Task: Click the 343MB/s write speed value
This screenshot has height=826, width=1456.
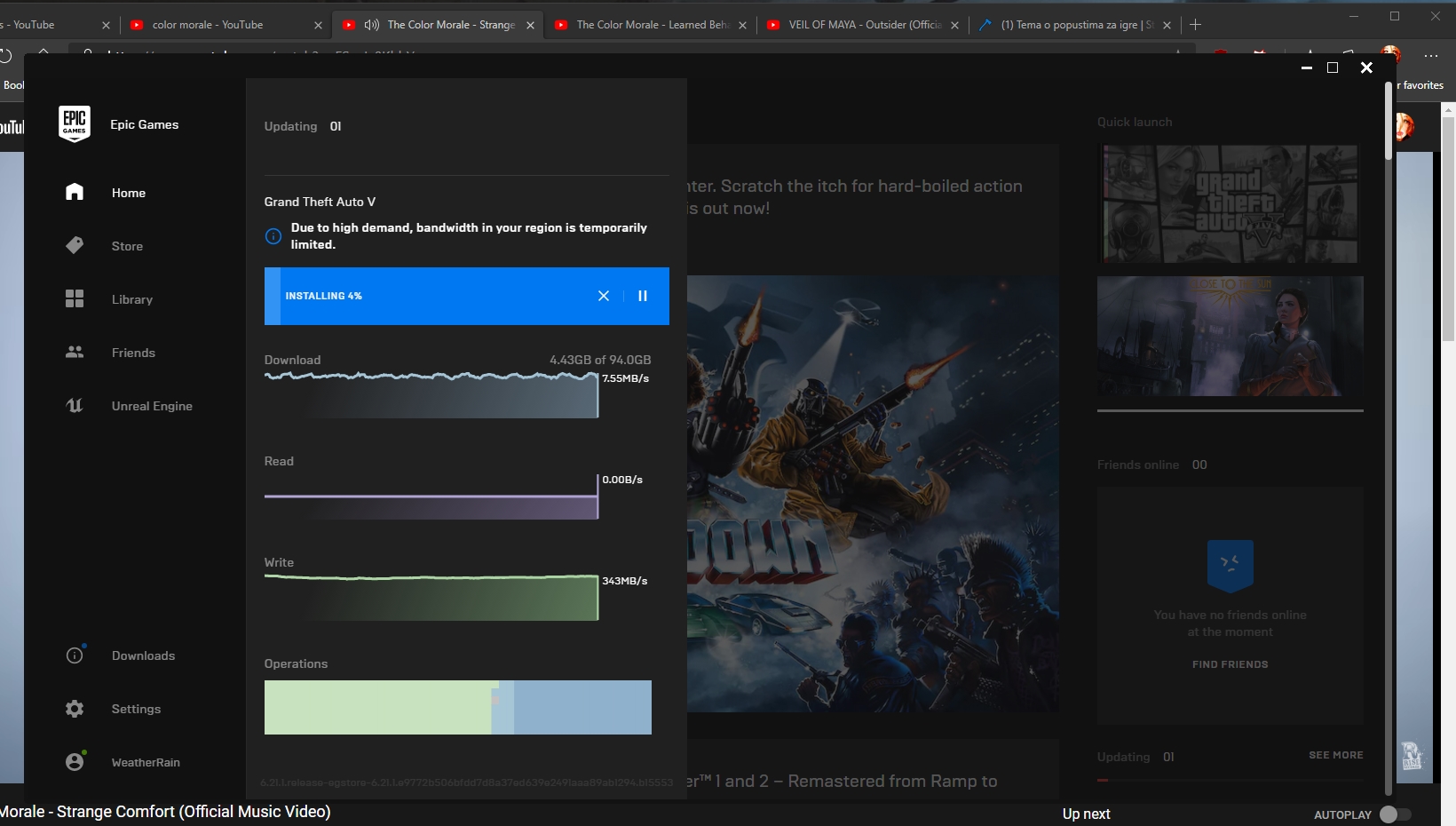Action: [625, 581]
